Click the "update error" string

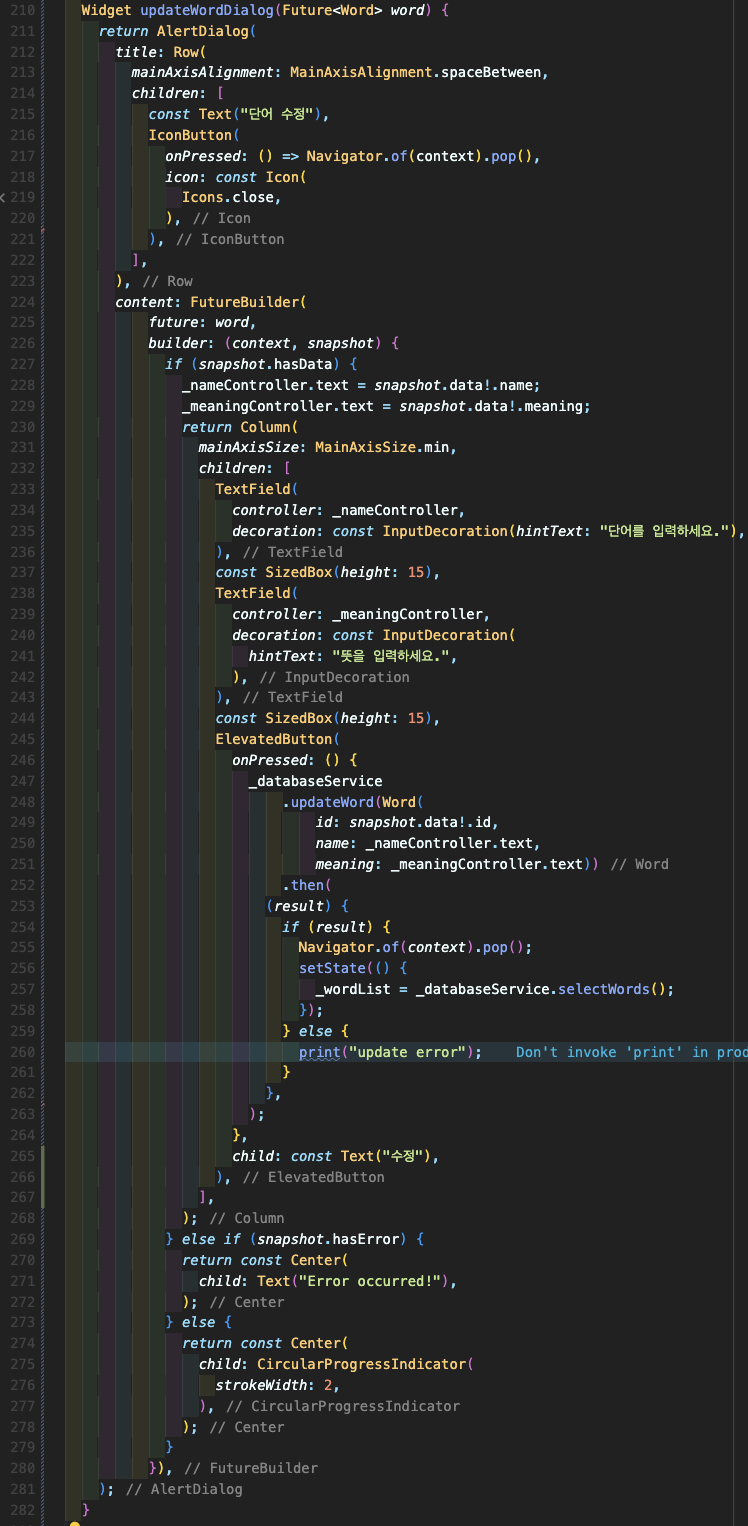coord(406,1052)
